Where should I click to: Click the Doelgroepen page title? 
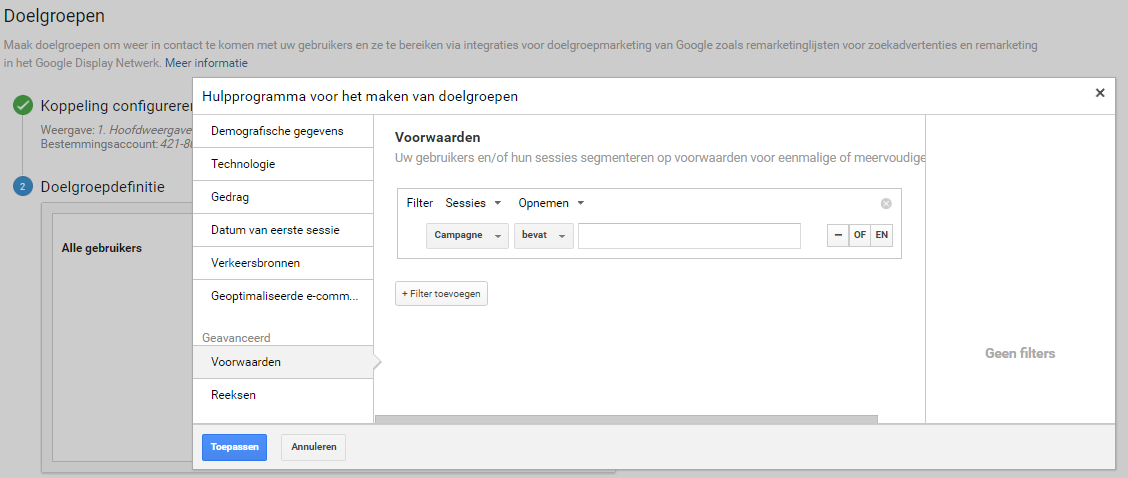click(x=54, y=15)
